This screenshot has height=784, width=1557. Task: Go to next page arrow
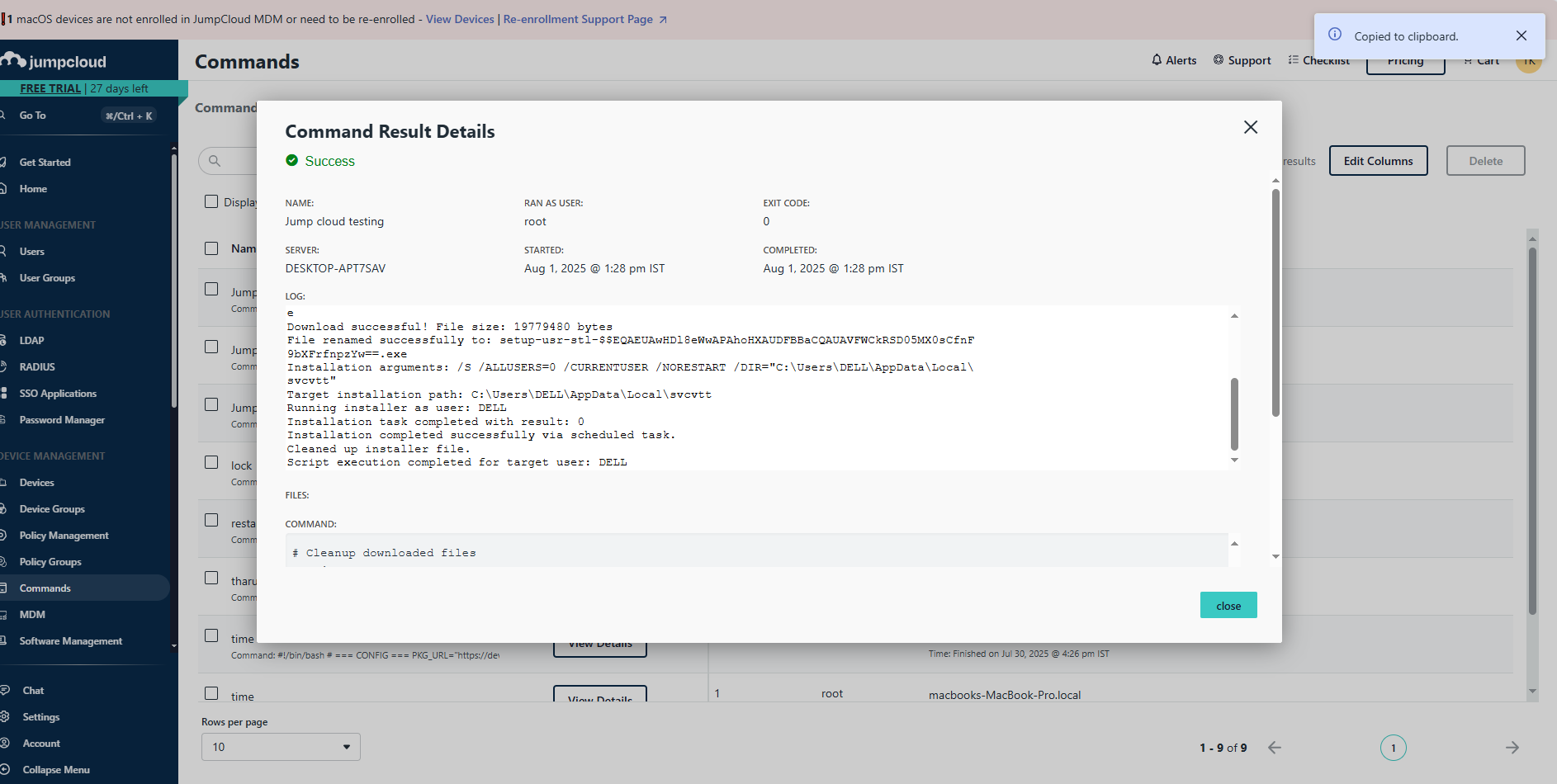pos(1512,748)
